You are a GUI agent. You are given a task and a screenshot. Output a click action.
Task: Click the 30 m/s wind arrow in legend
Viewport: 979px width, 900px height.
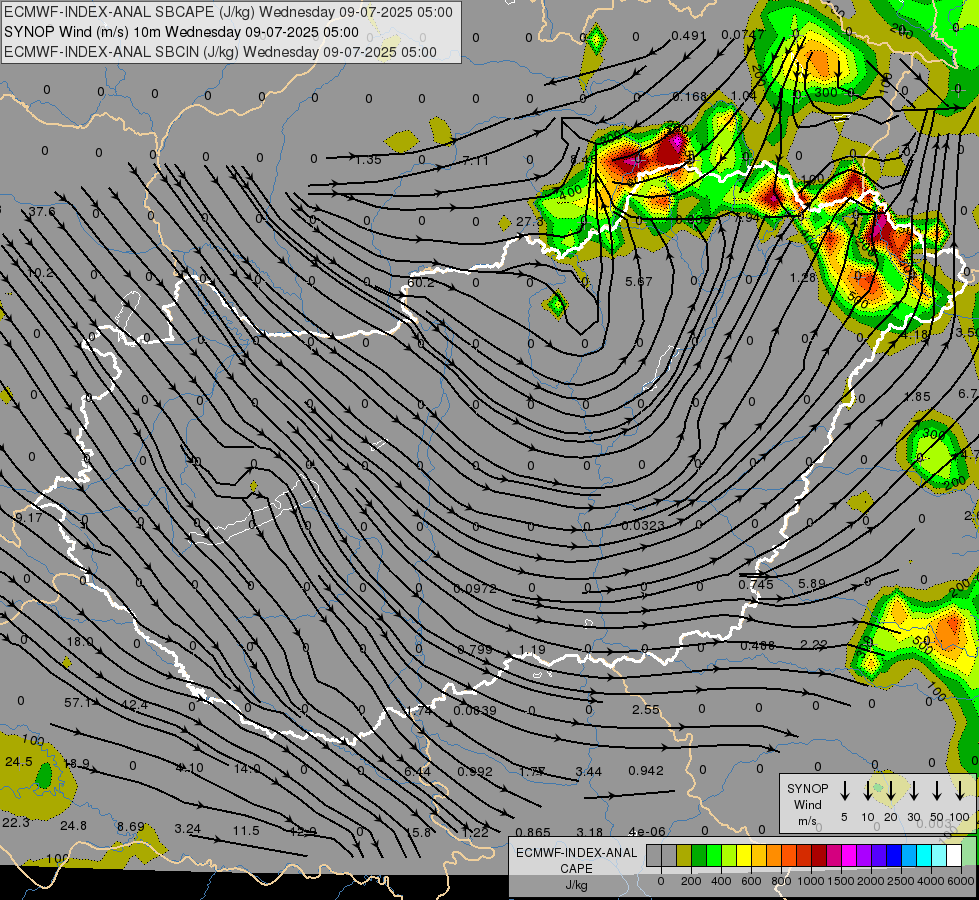pos(913,790)
